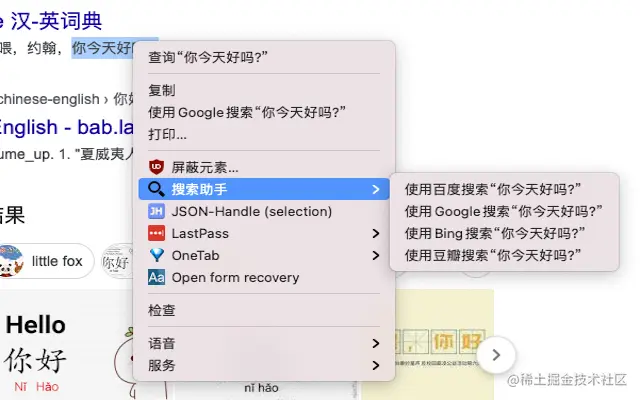Screen dimensions: 640x400
Task: Click the round next-arrow carousel button
Action: point(496,355)
